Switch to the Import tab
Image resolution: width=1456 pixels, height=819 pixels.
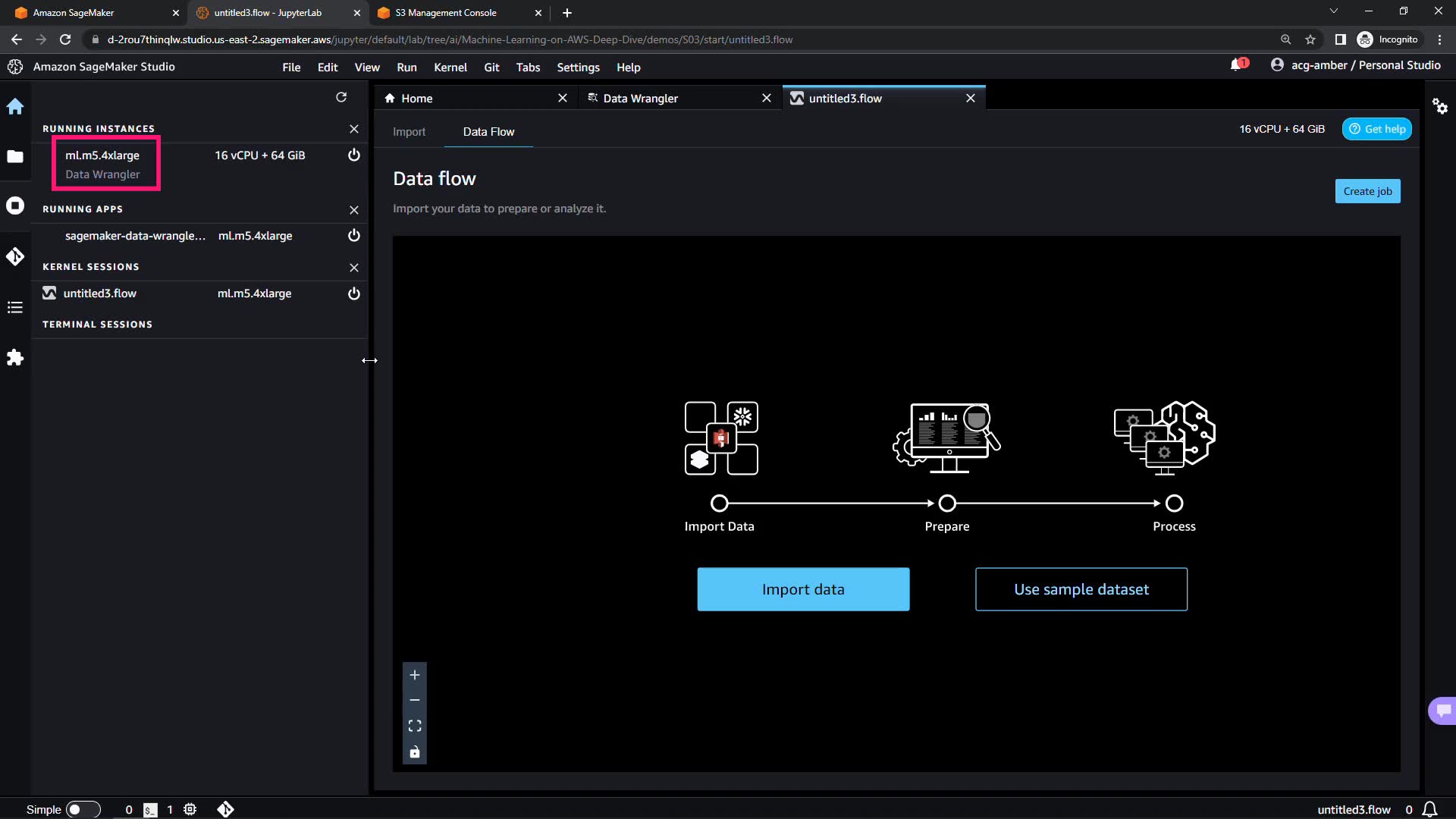coord(409,132)
